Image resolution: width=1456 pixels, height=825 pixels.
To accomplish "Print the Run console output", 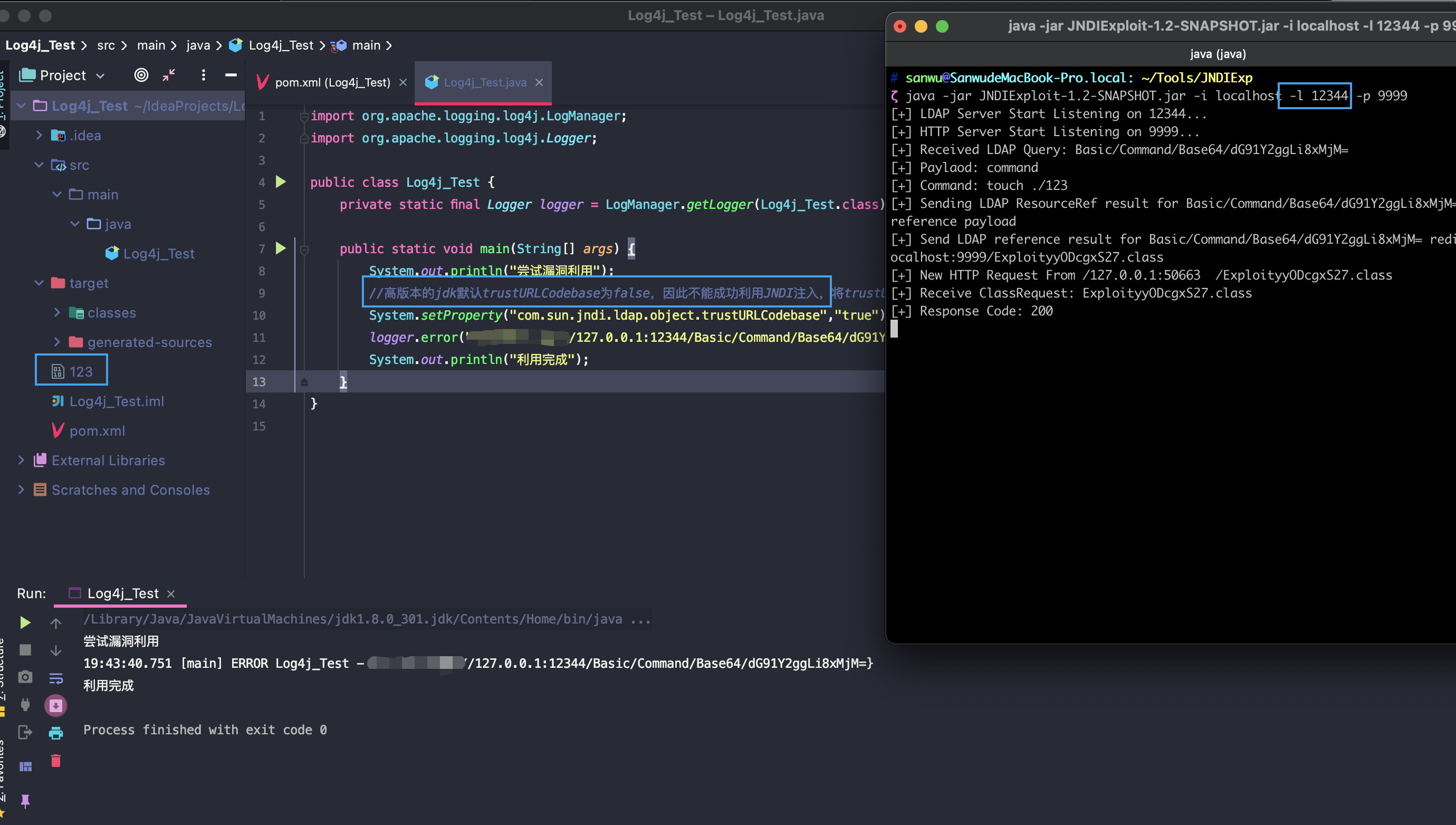I will (x=55, y=733).
